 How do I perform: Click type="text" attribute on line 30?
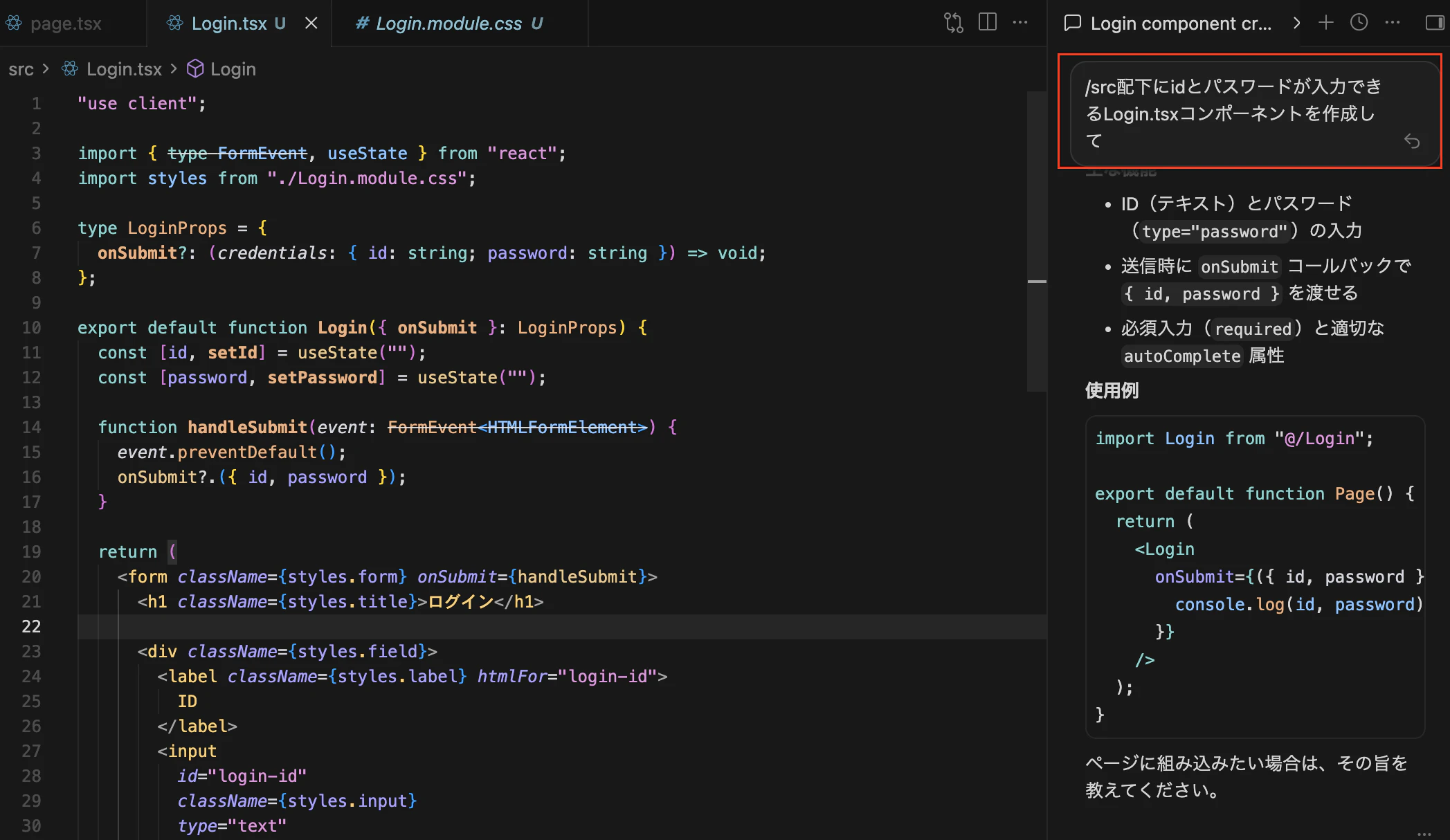coord(232,826)
